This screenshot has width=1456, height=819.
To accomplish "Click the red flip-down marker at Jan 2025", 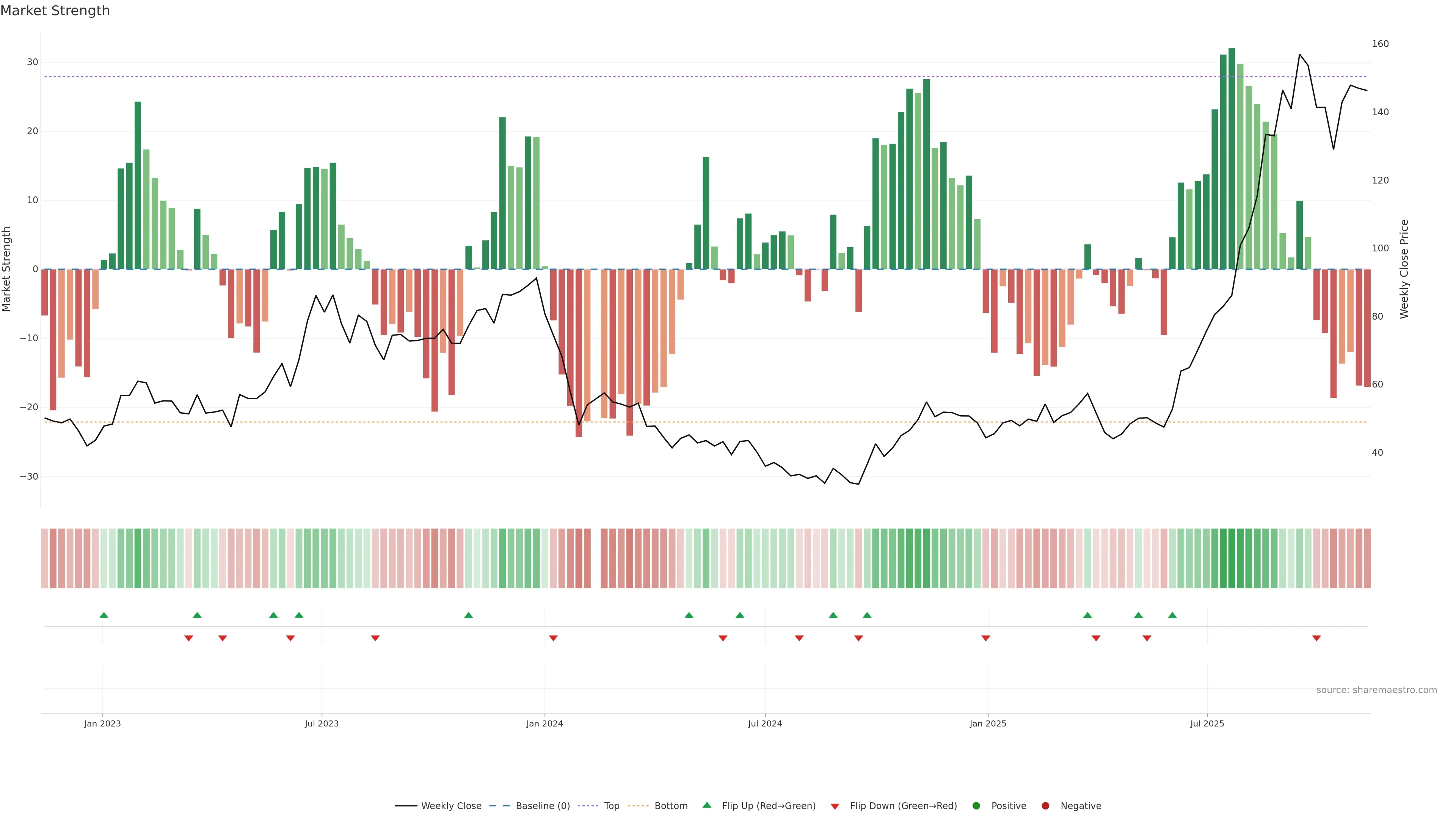I will [x=986, y=638].
